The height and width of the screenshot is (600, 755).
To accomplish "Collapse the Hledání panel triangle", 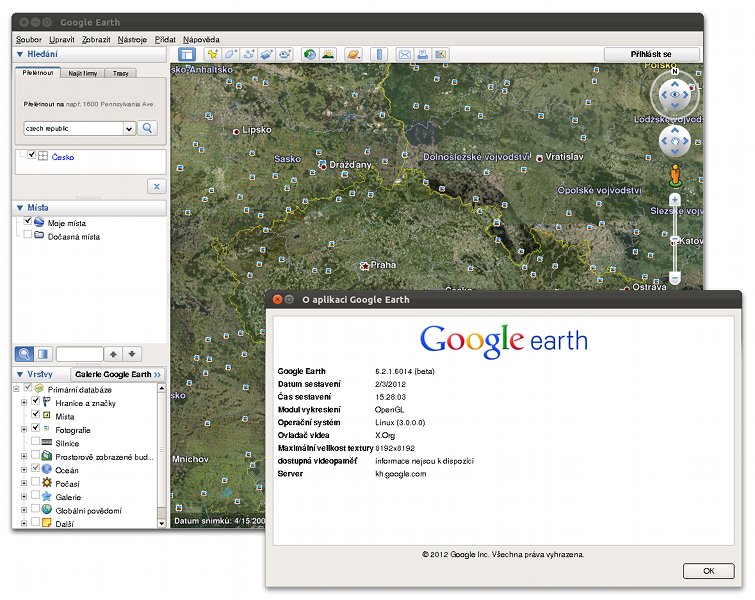I will pos(20,54).
